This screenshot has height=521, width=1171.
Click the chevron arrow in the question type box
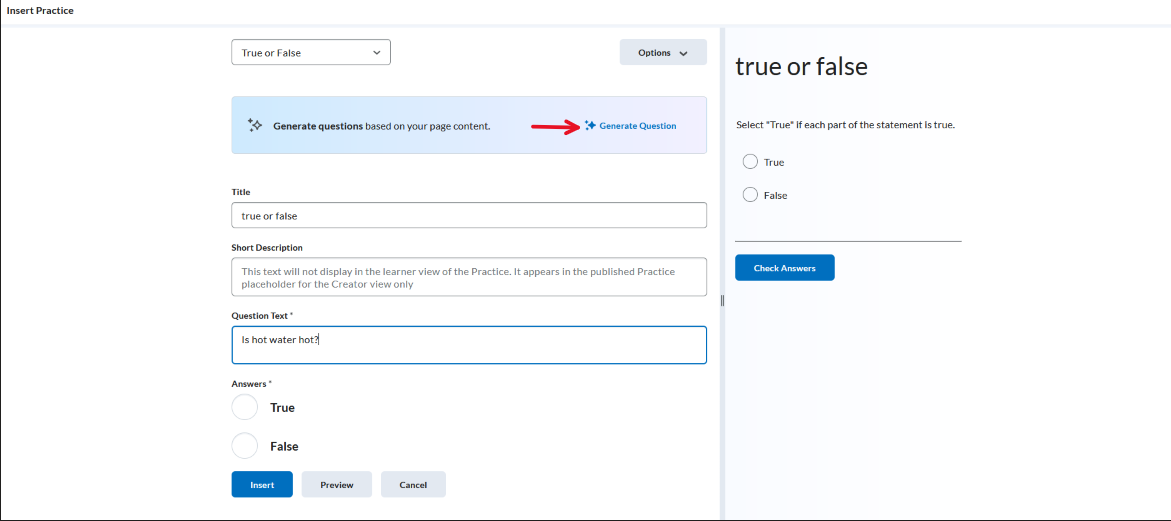(x=376, y=53)
